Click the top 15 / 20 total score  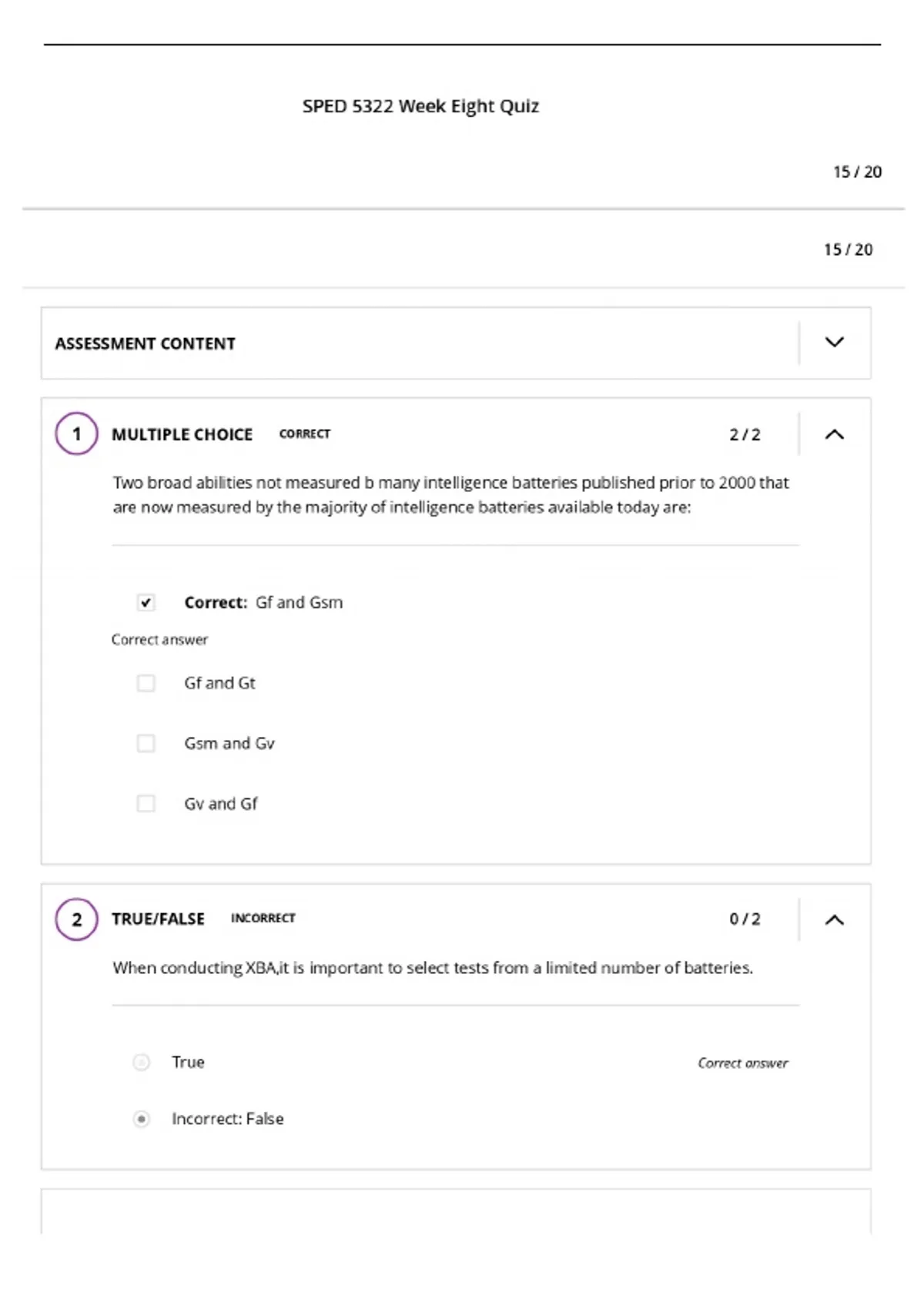[857, 172]
